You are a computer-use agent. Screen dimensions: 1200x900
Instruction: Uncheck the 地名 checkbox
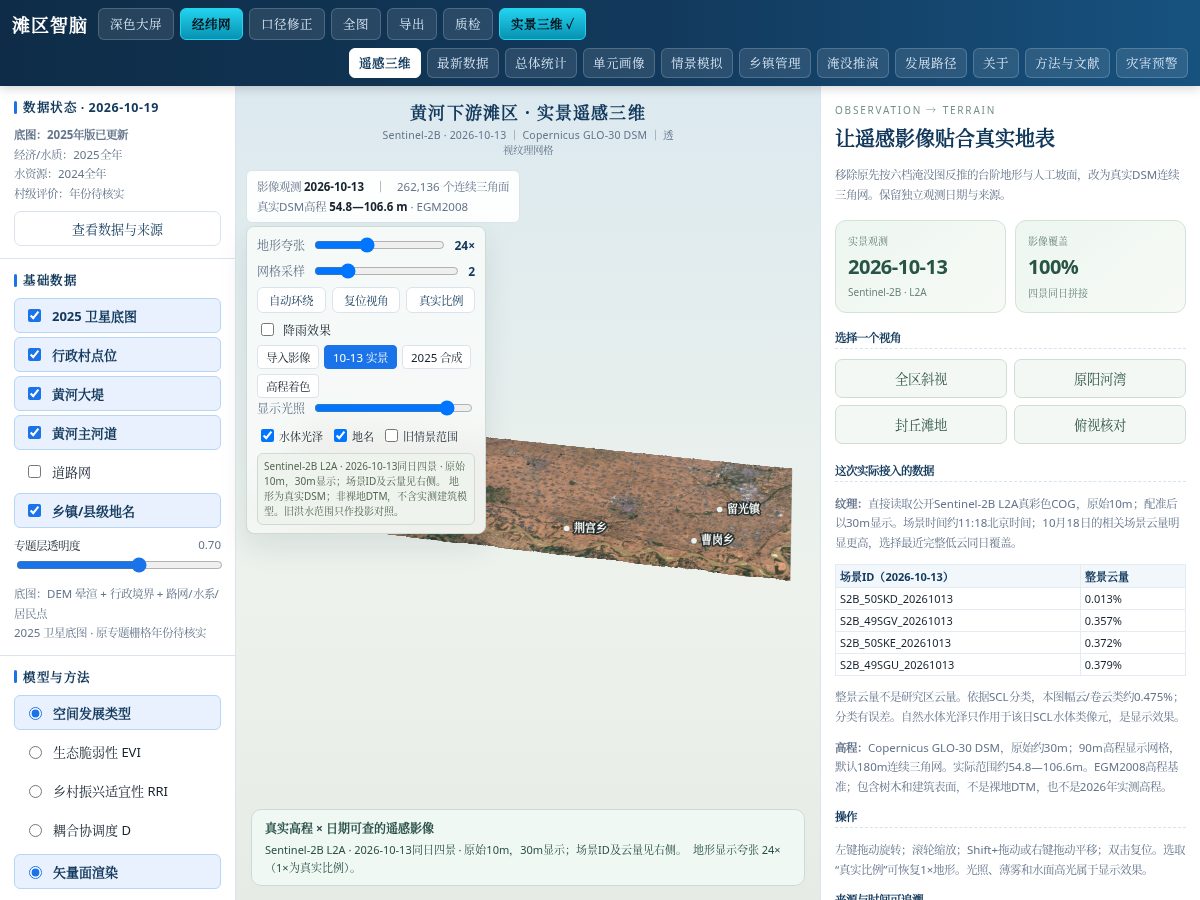tap(340, 436)
